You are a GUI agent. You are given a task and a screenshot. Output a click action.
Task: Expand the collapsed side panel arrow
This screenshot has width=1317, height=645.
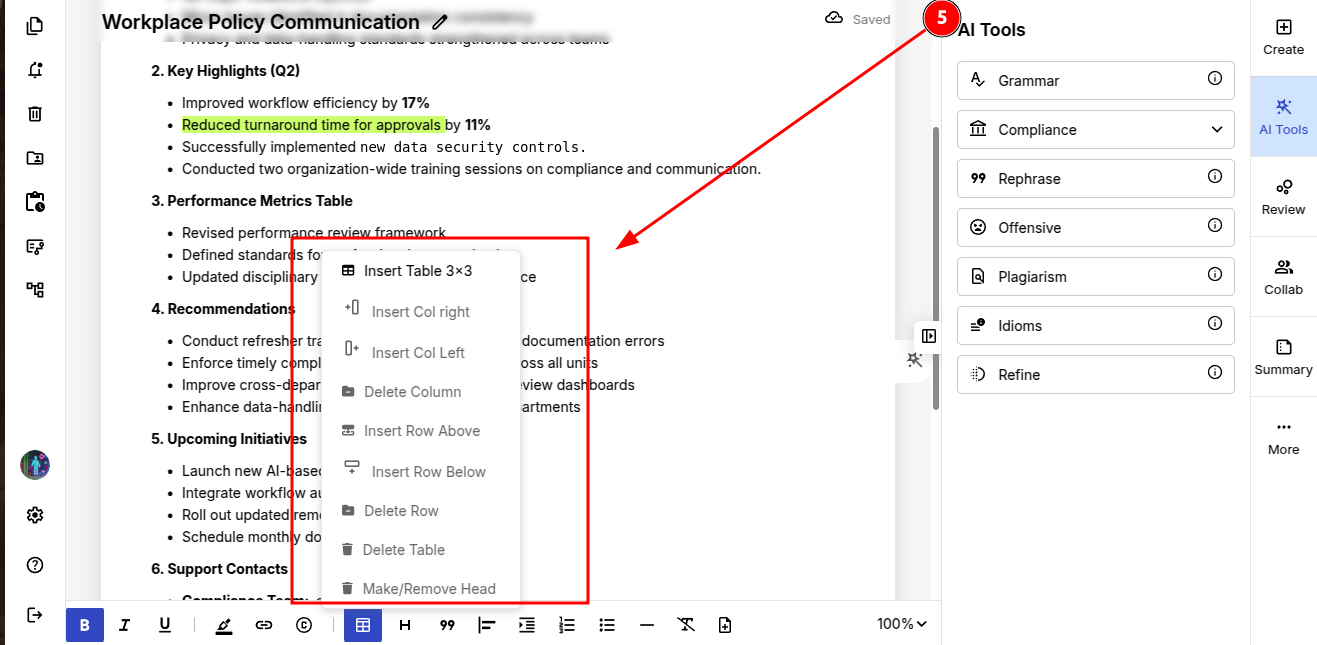(x=928, y=336)
